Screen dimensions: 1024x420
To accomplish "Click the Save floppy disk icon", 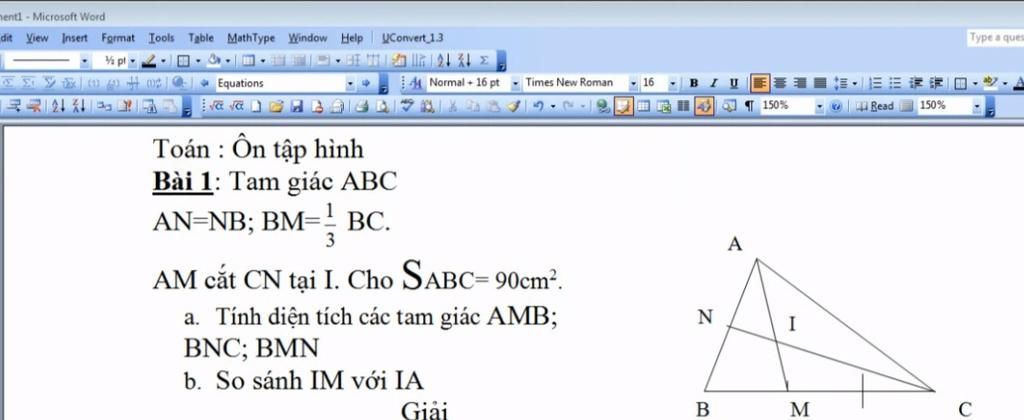I will [296, 105].
